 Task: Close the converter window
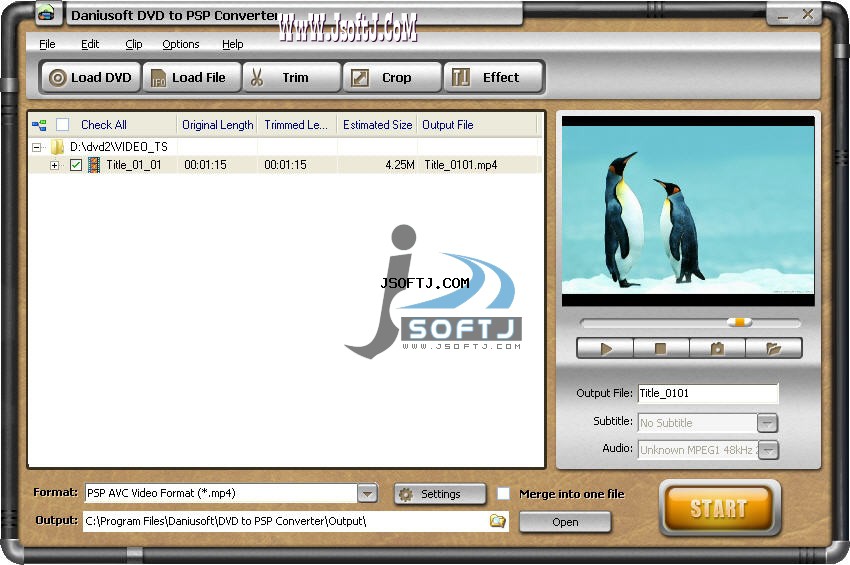(x=808, y=15)
